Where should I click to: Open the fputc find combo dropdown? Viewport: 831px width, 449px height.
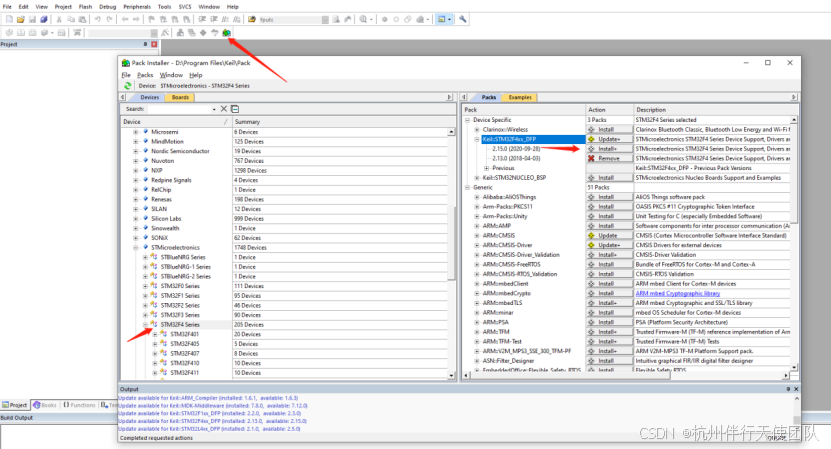tap(325, 20)
